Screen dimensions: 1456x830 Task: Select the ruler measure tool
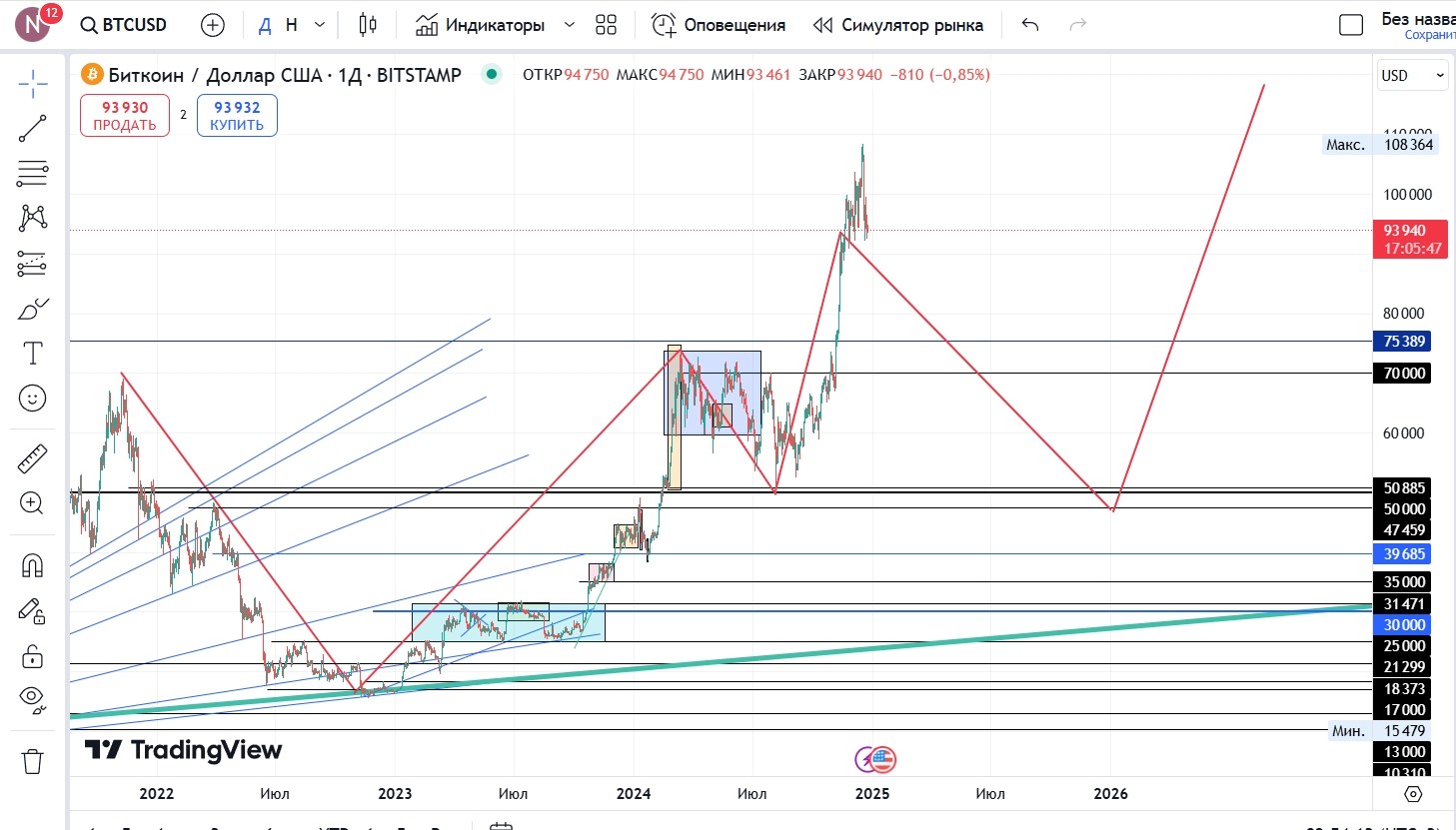pyautogui.click(x=33, y=458)
